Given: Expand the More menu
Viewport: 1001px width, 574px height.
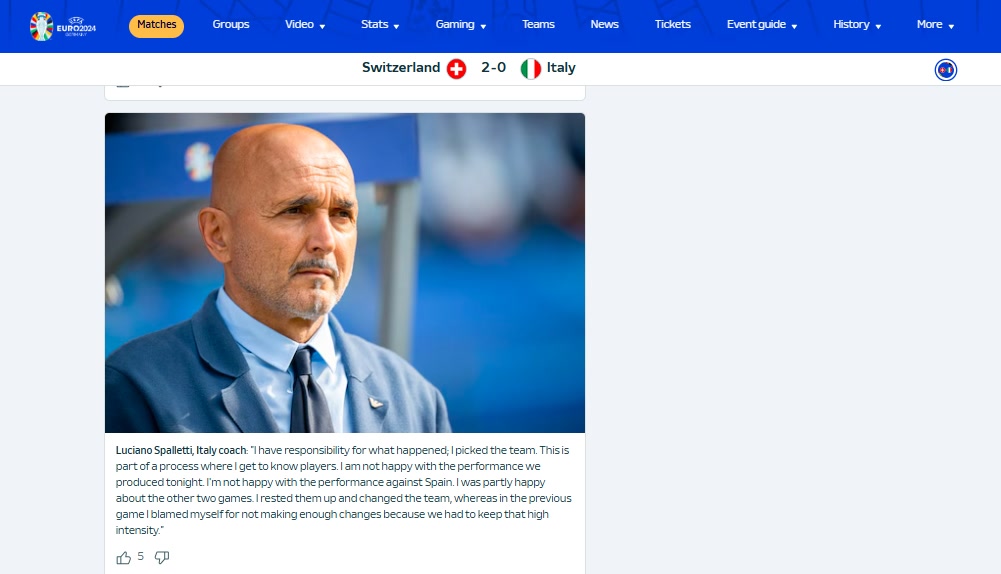Looking at the screenshot, I should [935, 25].
